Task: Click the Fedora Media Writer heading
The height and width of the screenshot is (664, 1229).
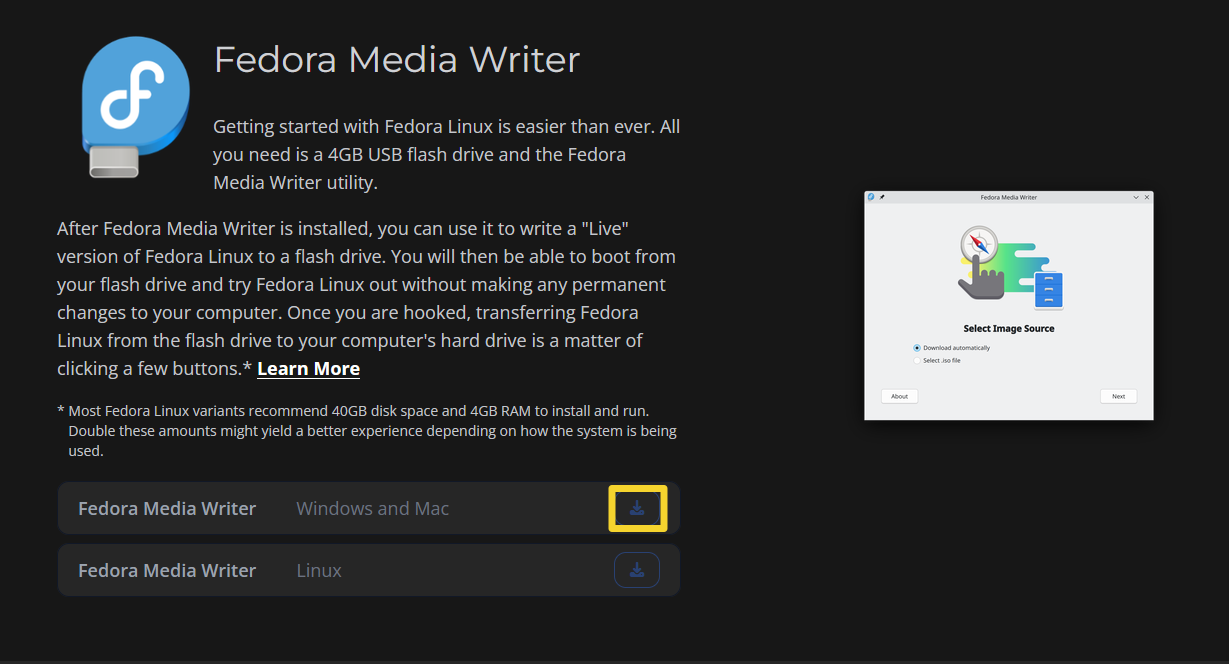Action: (397, 59)
